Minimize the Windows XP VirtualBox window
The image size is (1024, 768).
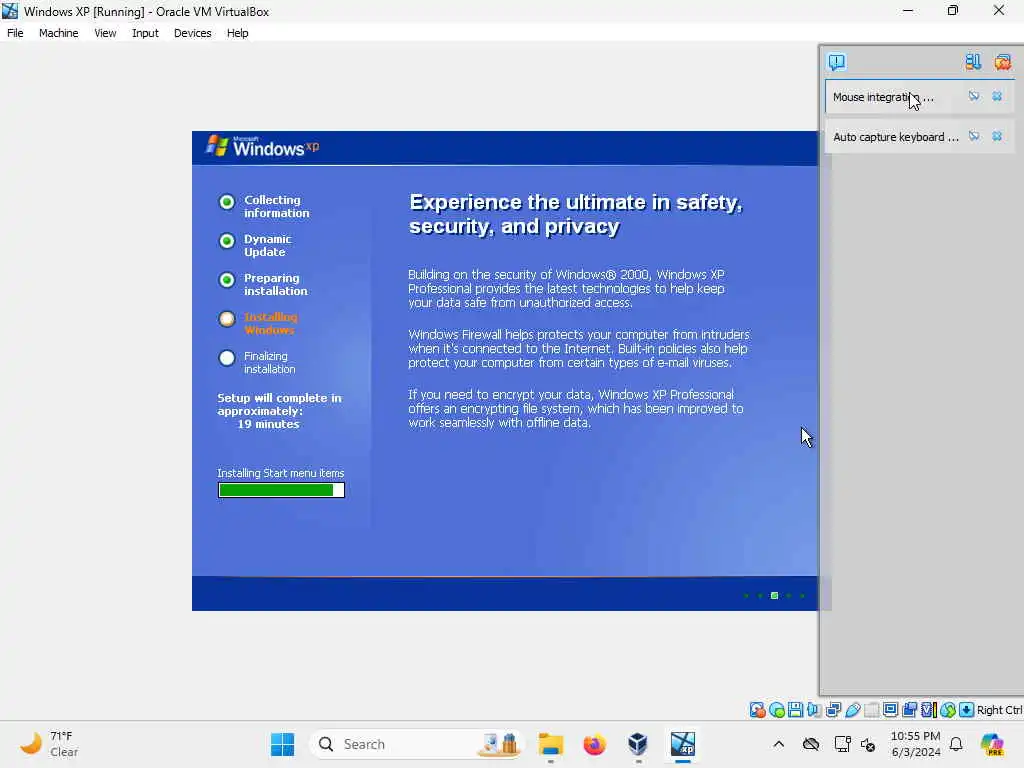coord(908,10)
